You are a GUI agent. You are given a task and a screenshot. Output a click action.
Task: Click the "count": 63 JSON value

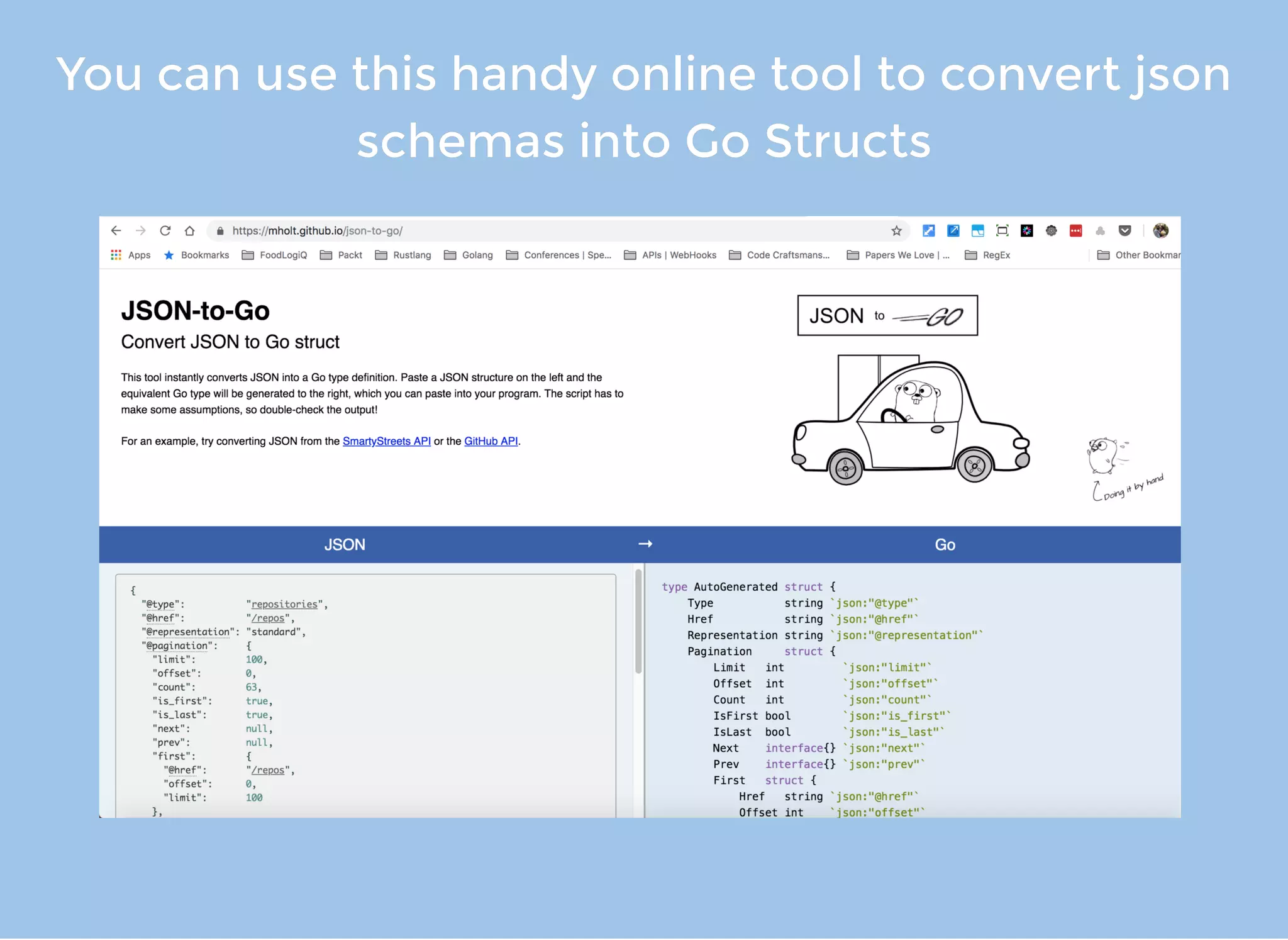(x=251, y=687)
